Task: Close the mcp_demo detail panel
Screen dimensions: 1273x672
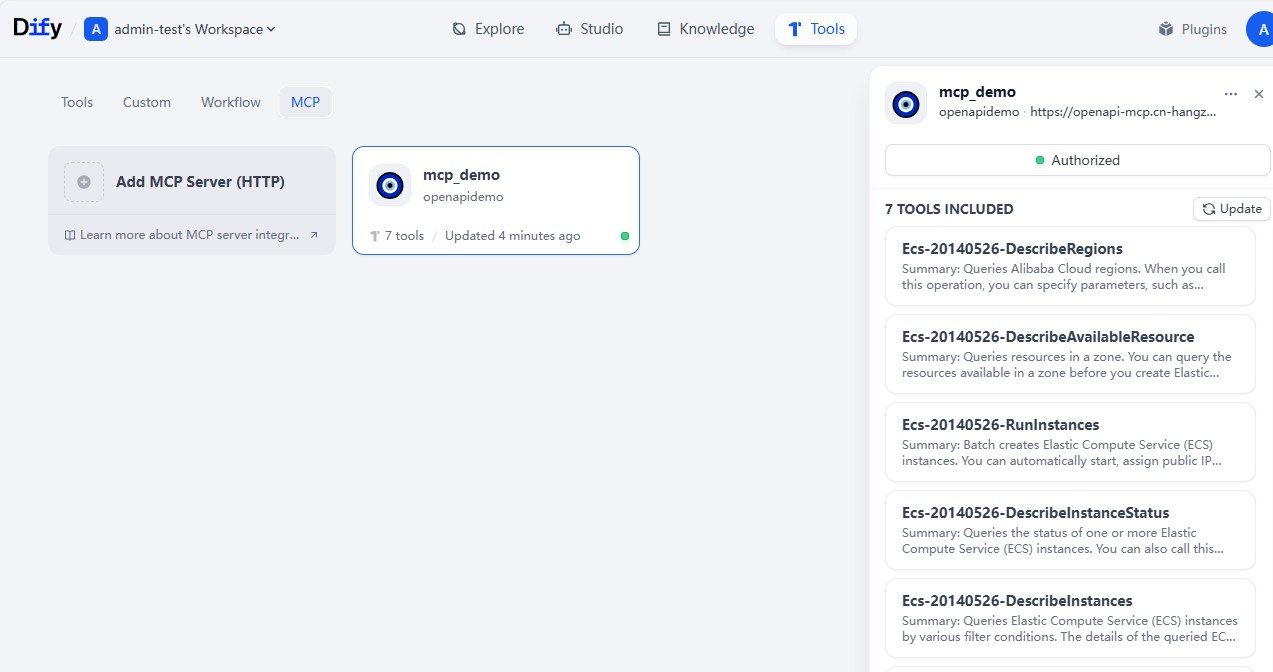Action: (1259, 94)
